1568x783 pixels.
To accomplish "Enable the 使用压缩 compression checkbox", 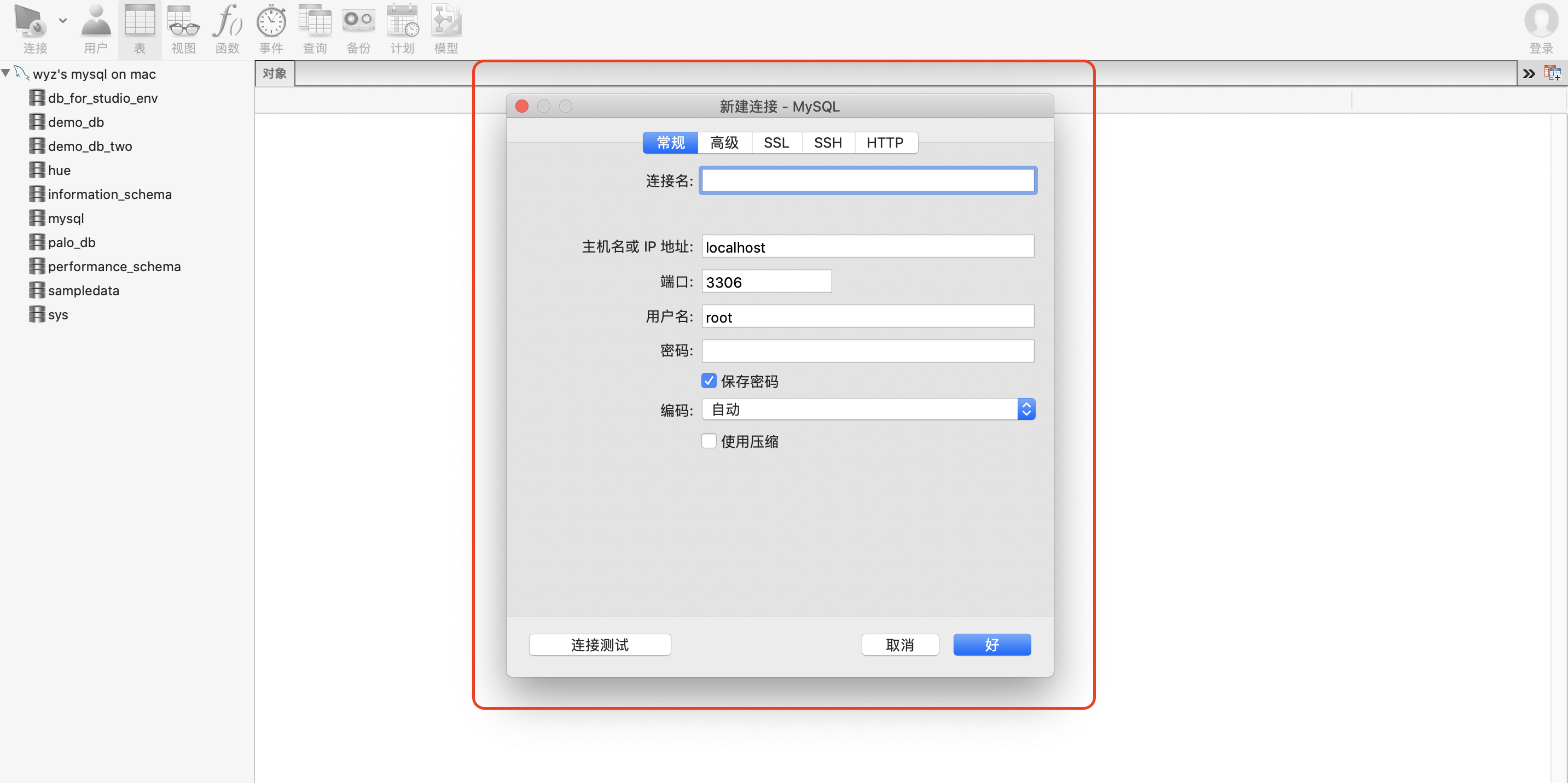I will pos(708,441).
